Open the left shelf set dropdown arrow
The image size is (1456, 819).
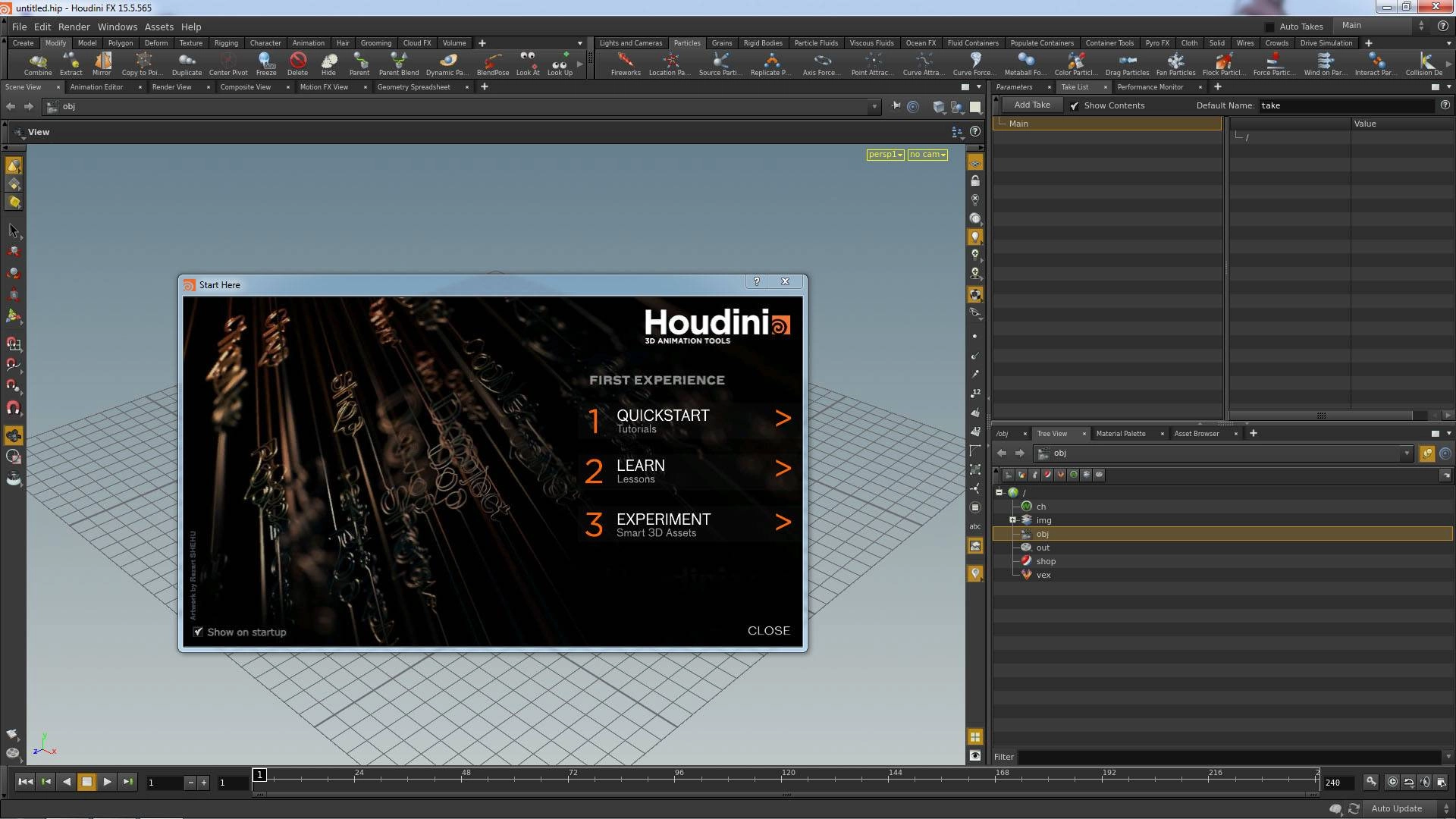[x=580, y=43]
